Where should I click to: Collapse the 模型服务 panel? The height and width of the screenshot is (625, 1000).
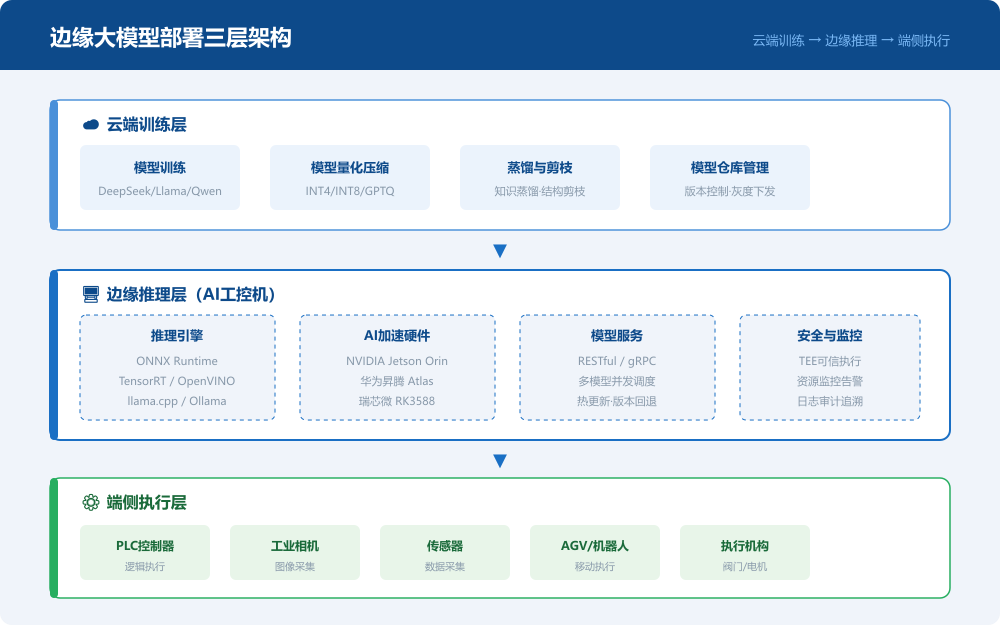pyautogui.click(x=616, y=367)
